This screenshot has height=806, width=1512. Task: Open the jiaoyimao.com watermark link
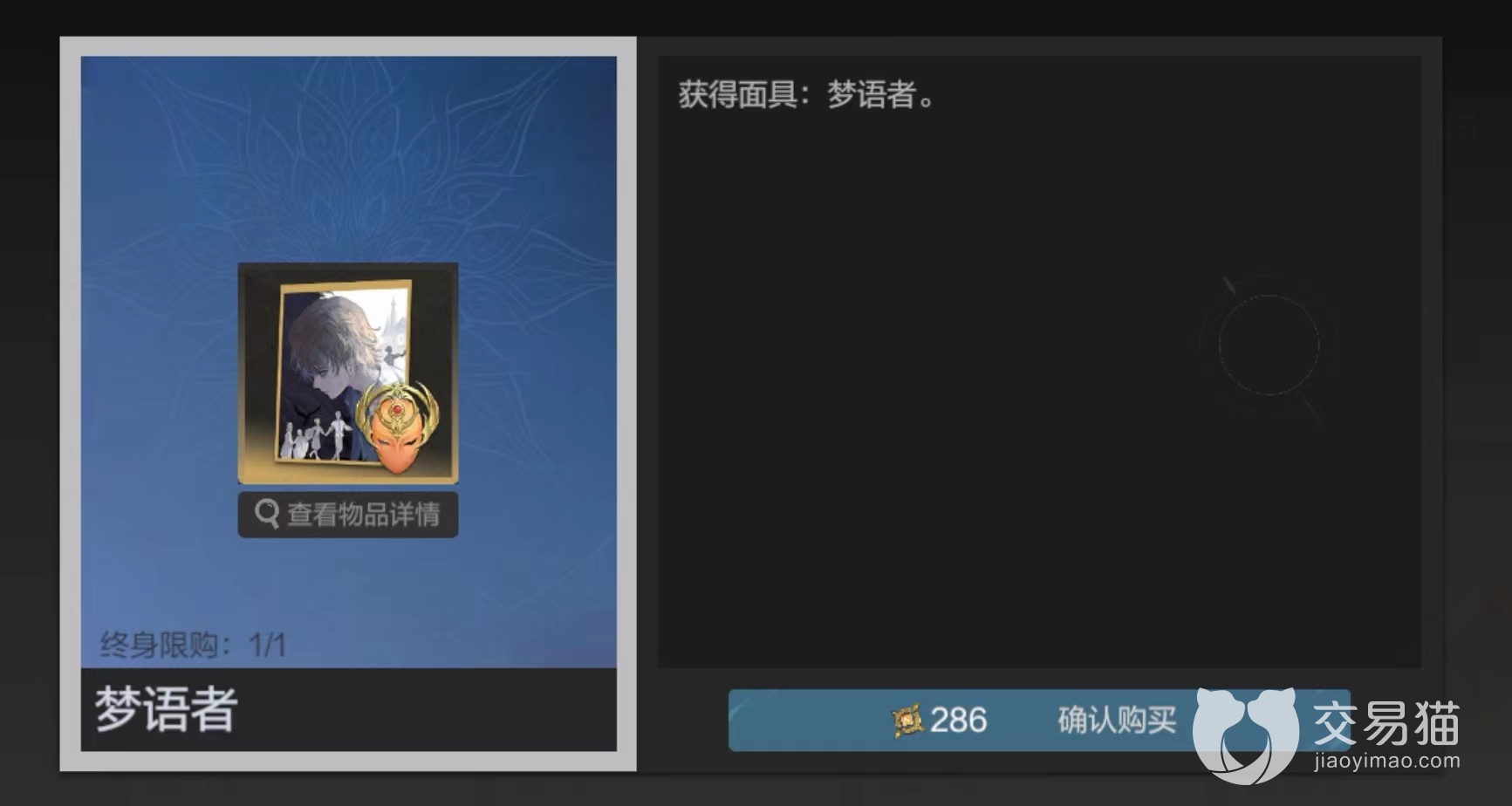[1387, 761]
